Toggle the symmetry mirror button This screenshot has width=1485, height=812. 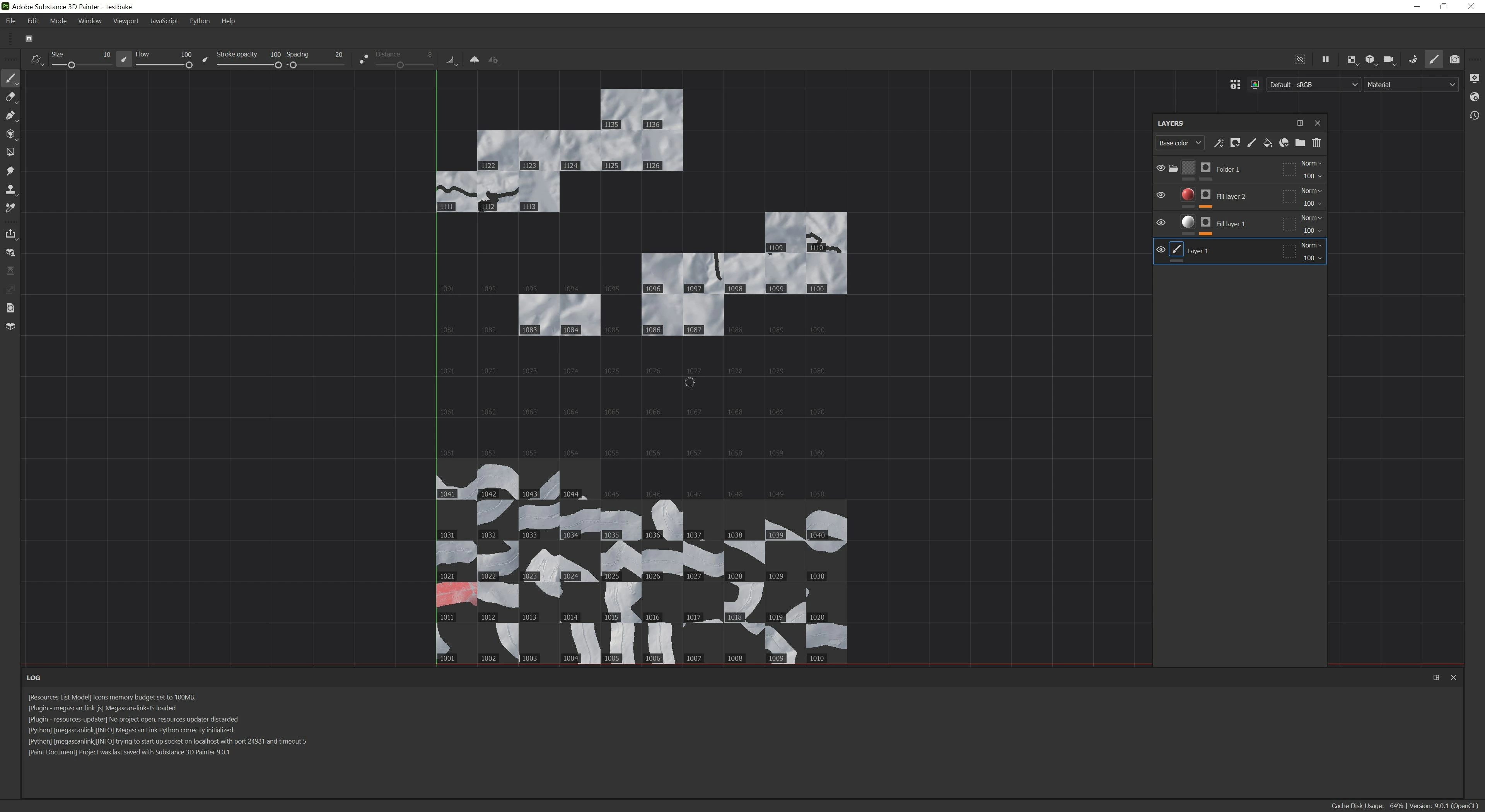(474, 60)
